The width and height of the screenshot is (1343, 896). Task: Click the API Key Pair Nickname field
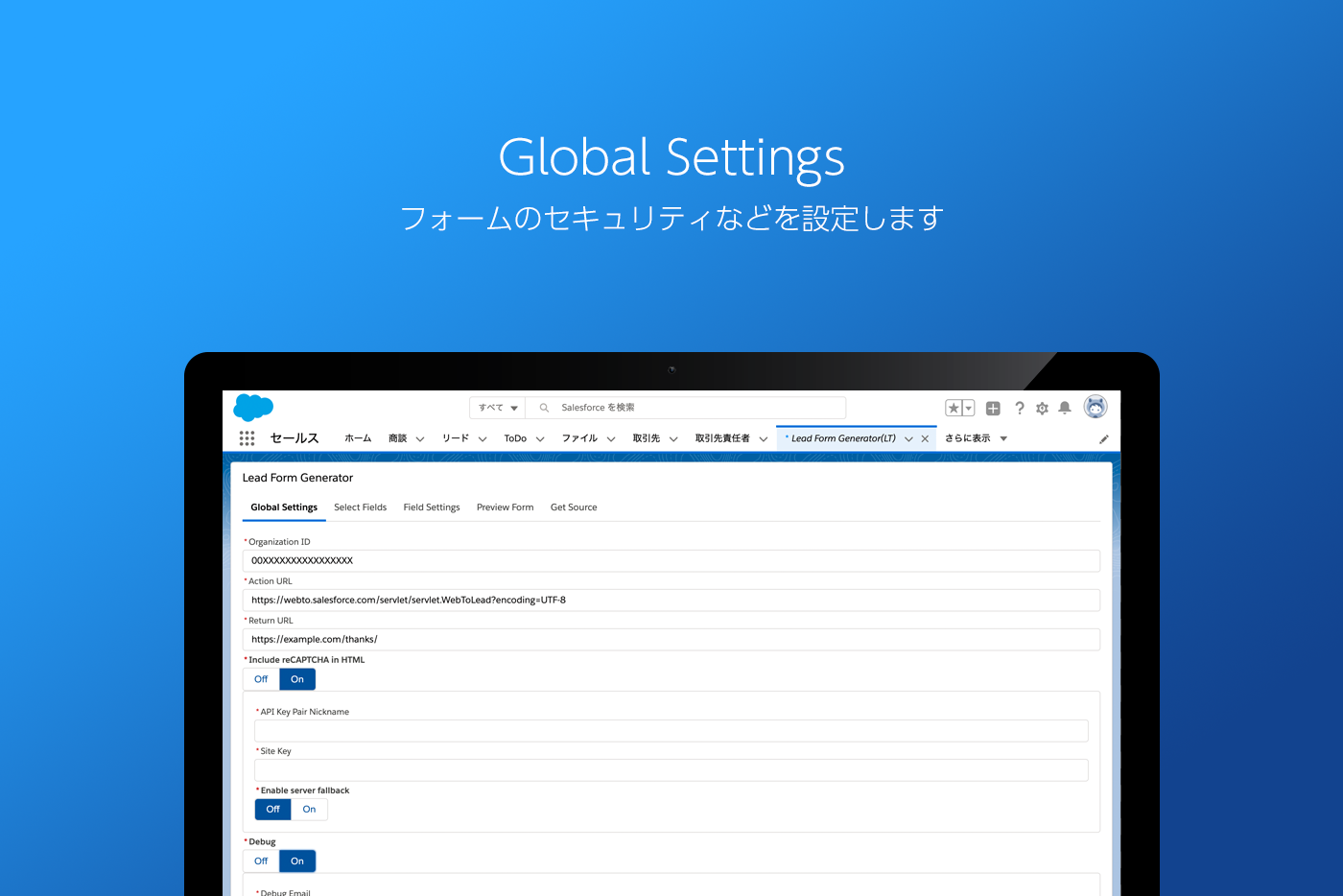671,731
